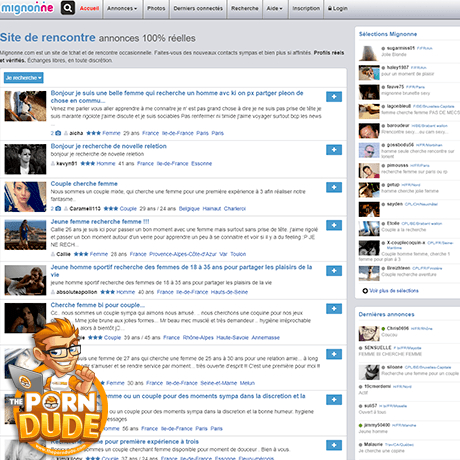Screen dimensions: 460x460
Task: Click plus button on the Melun listing
Action: click(x=334, y=354)
